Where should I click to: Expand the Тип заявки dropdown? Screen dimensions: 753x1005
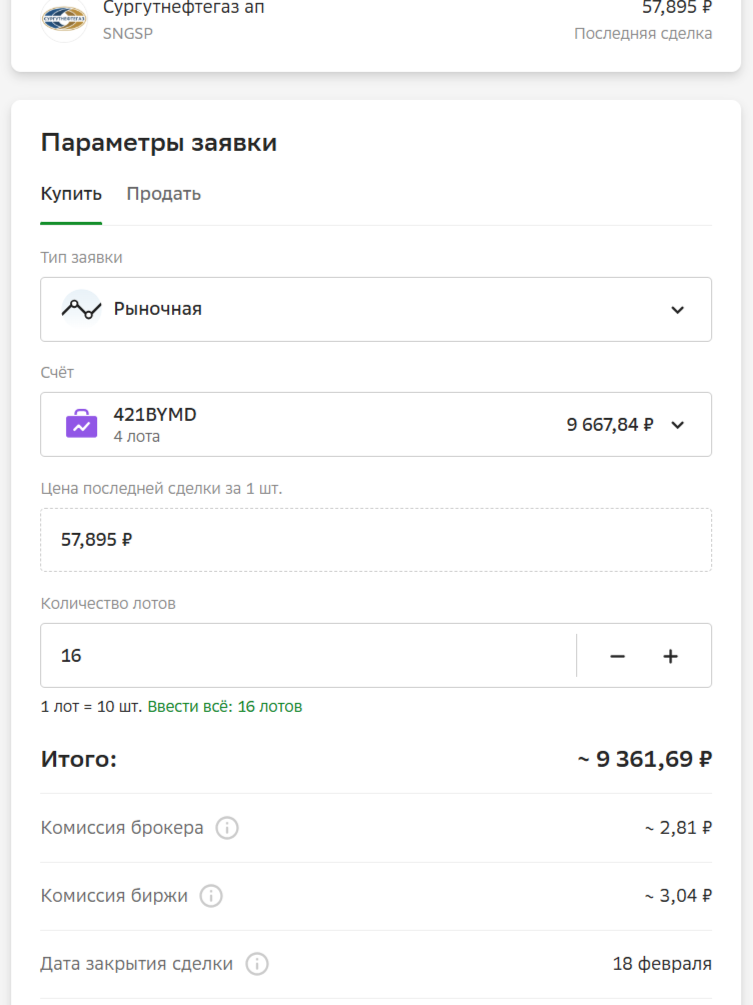pos(678,309)
